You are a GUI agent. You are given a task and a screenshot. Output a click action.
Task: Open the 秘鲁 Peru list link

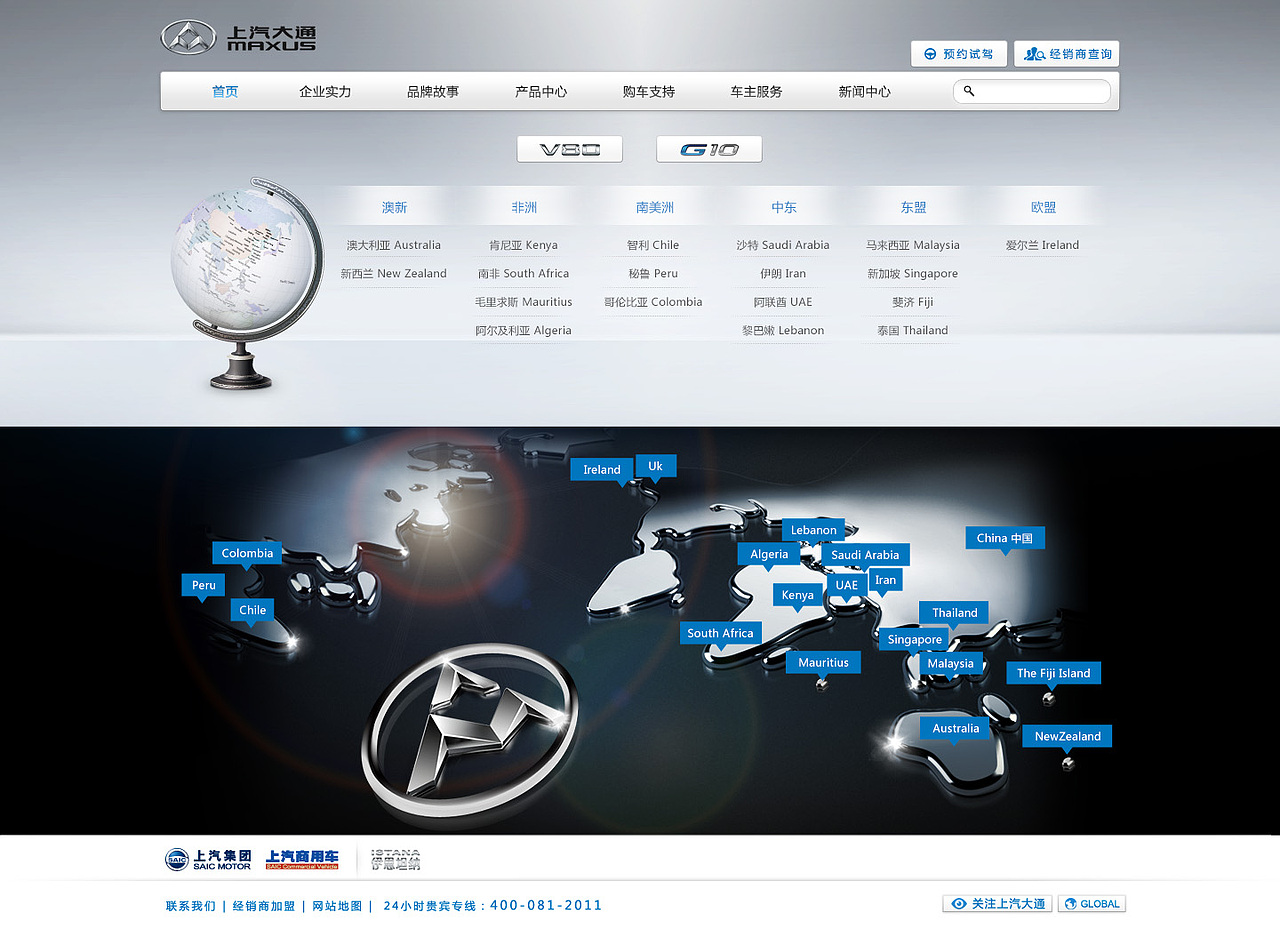point(653,273)
